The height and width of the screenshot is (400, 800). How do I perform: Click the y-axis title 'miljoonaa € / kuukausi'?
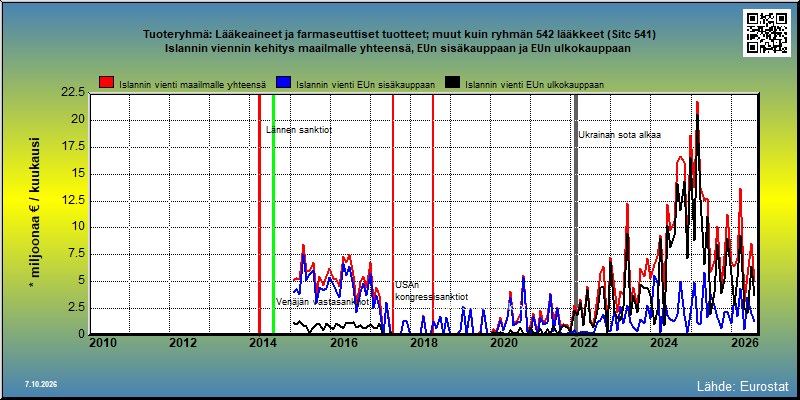34,214
